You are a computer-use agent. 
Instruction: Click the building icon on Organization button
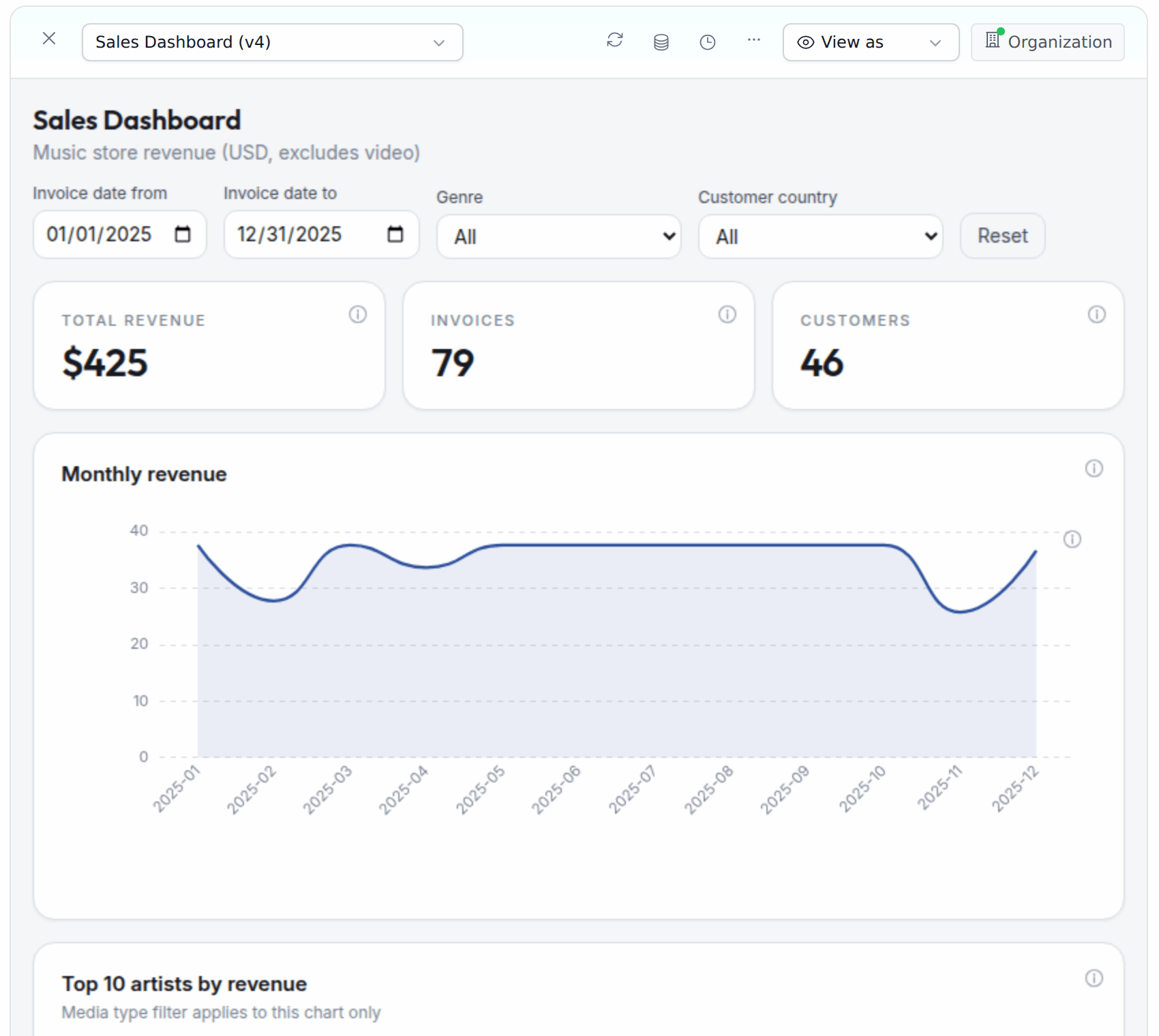coord(993,40)
